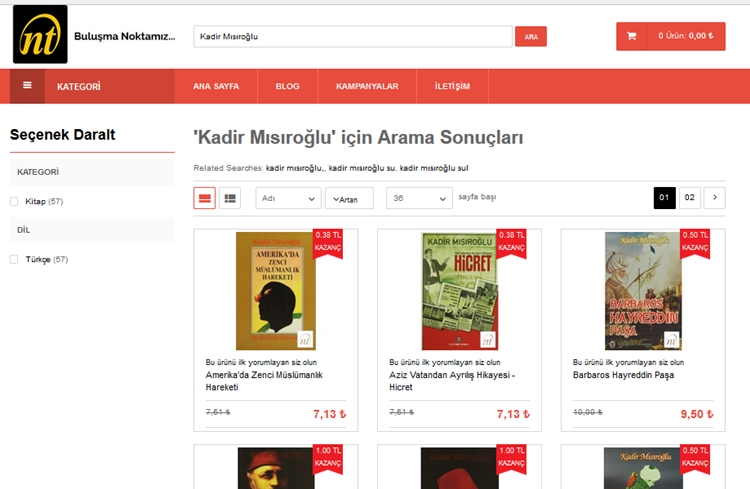Viewport: 750px width, 489px height.
Task: Go to next results page arrow
Action: point(715,198)
